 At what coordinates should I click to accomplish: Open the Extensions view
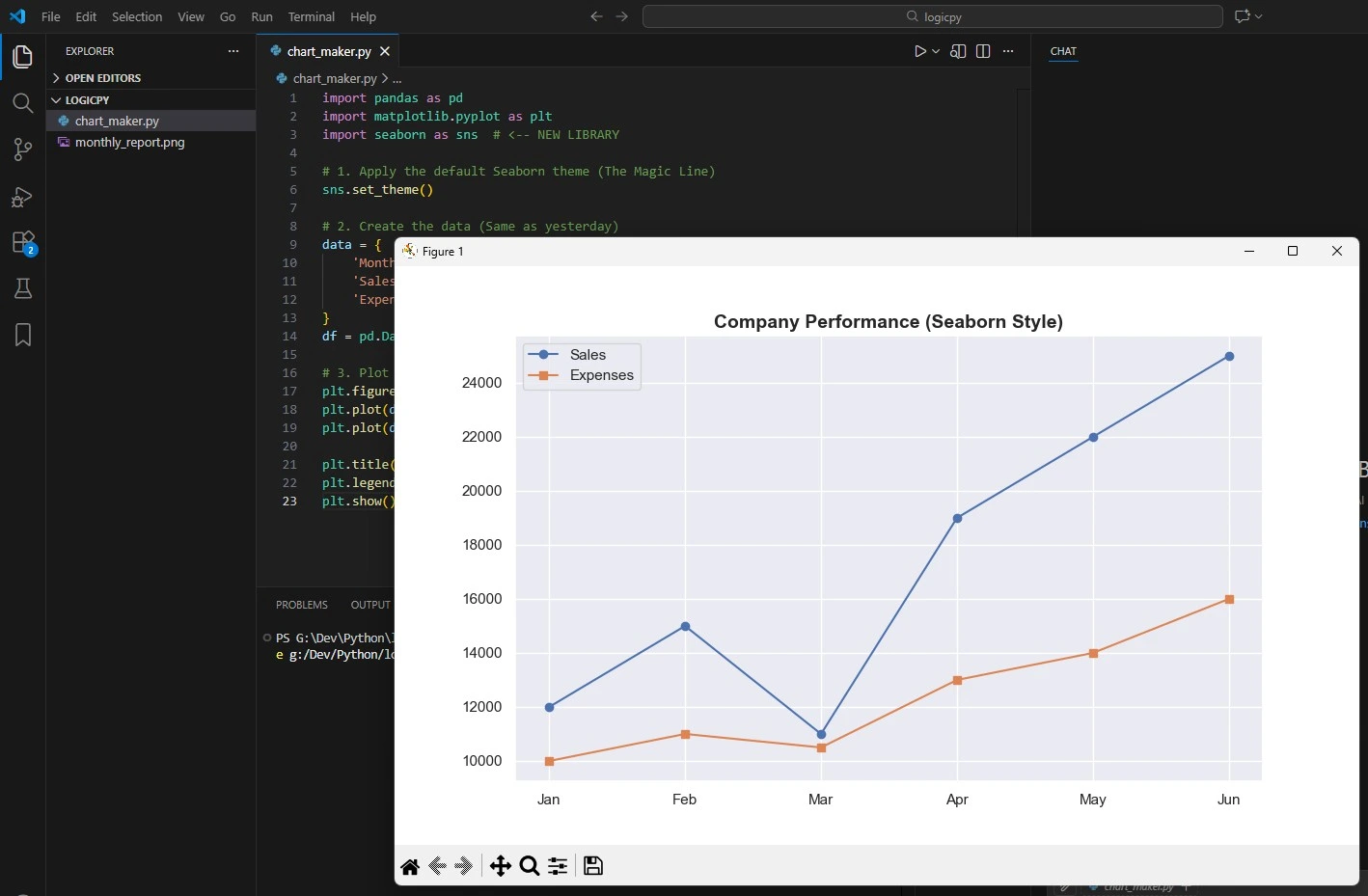pos(22,242)
